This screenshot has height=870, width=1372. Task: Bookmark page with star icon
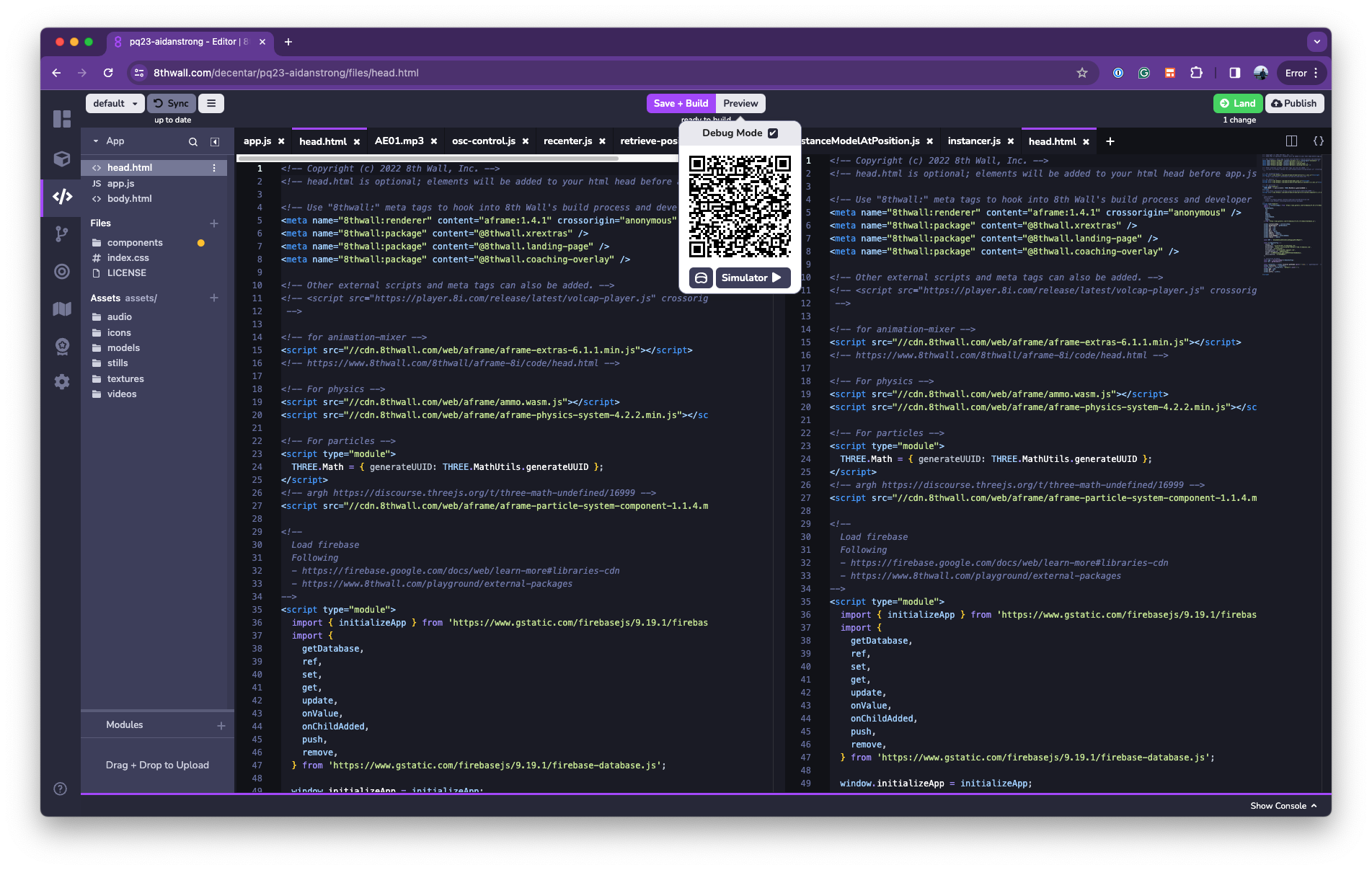tap(1082, 73)
